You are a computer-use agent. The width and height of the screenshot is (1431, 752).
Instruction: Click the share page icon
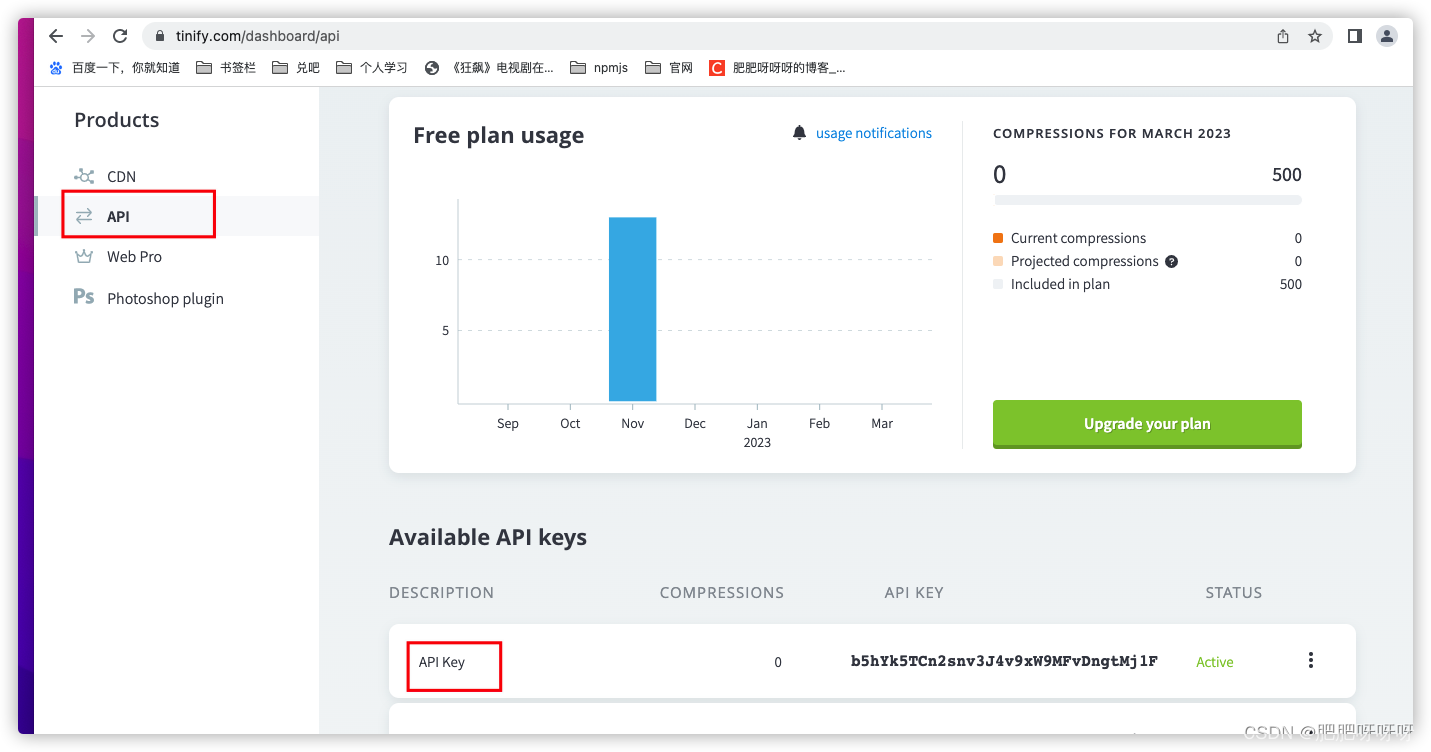click(1283, 36)
